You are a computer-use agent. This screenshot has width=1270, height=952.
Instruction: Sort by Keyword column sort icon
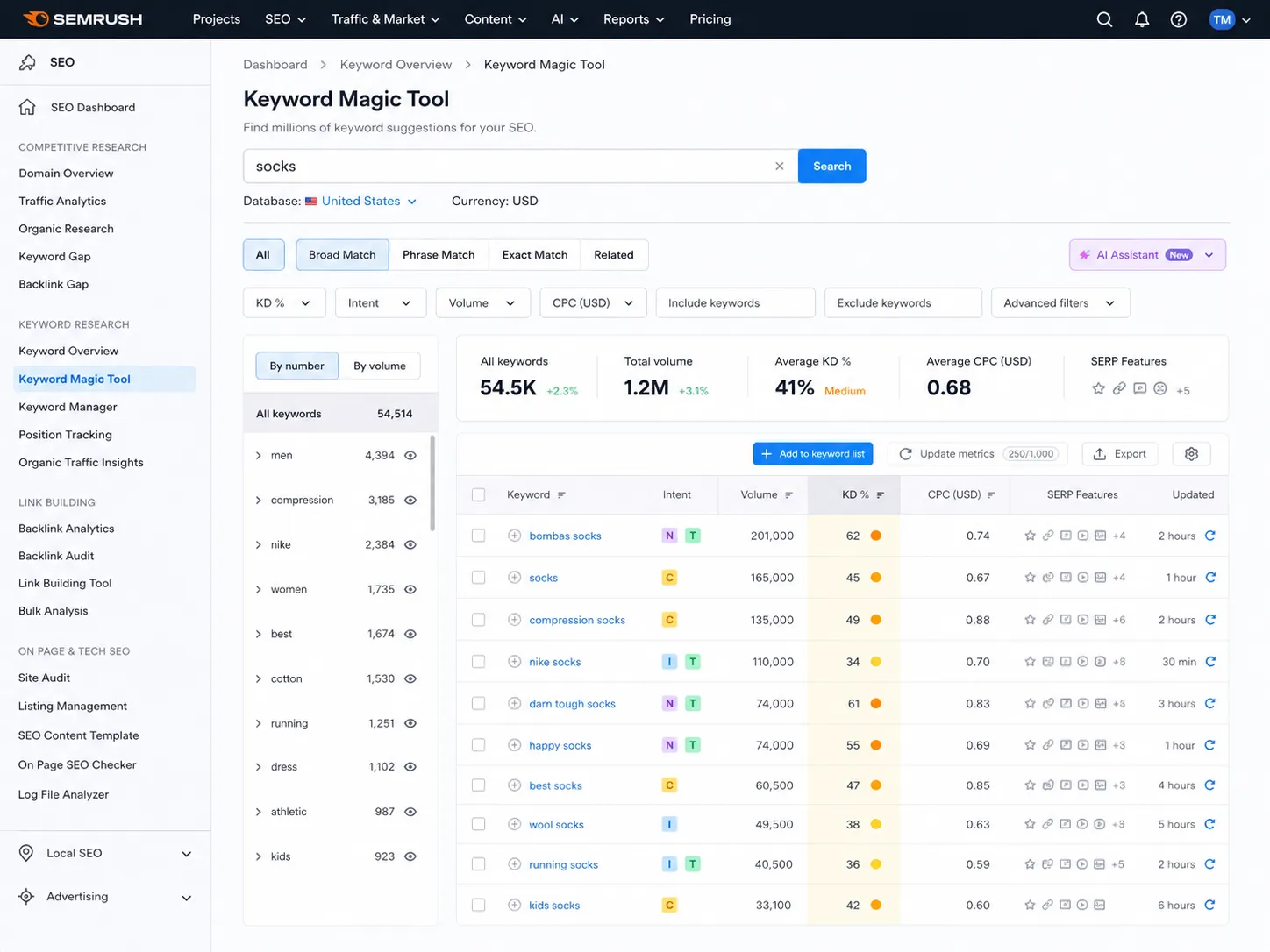[561, 495]
